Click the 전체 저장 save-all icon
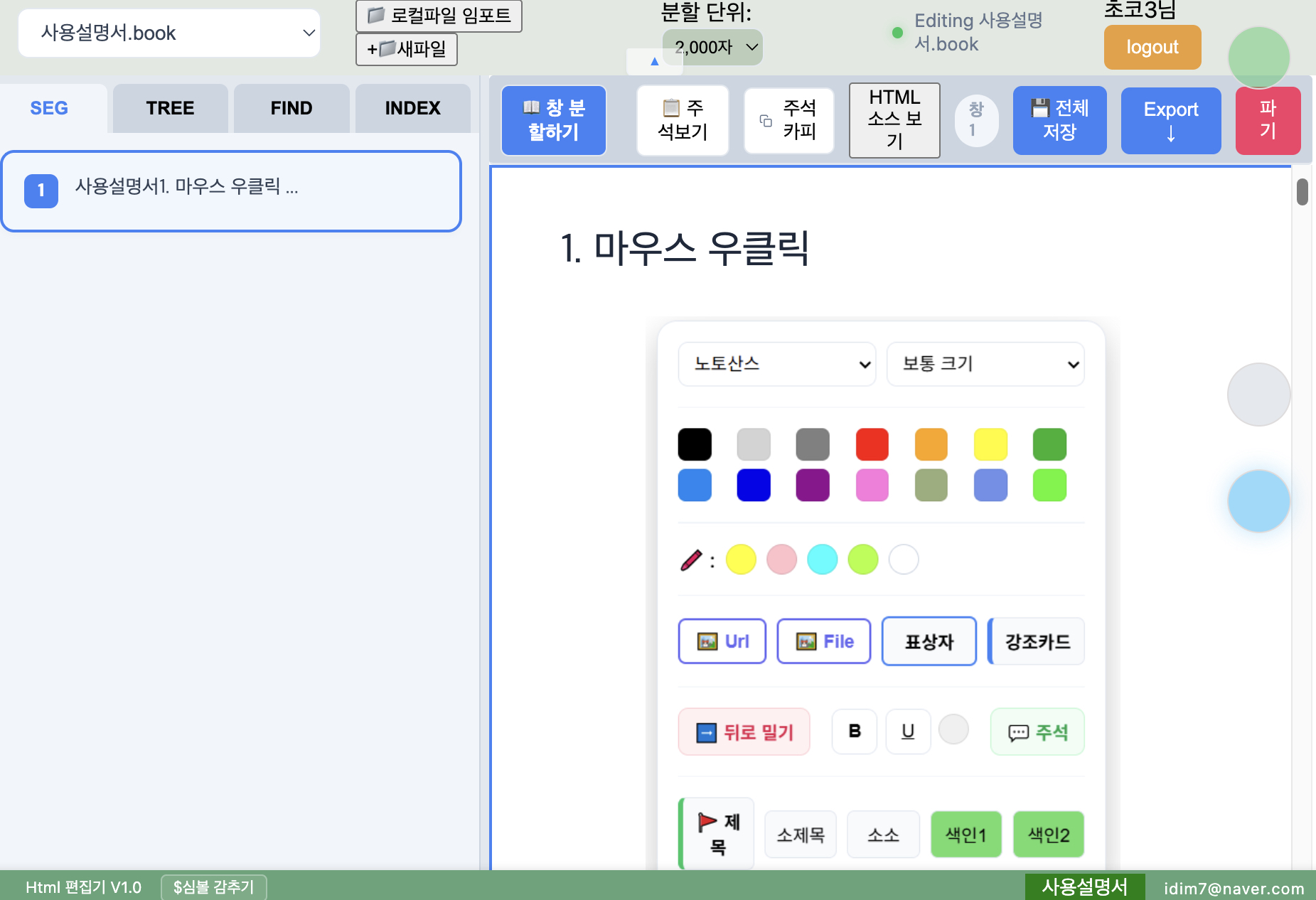Image resolution: width=1316 pixels, height=900 pixels. [x=1059, y=119]
